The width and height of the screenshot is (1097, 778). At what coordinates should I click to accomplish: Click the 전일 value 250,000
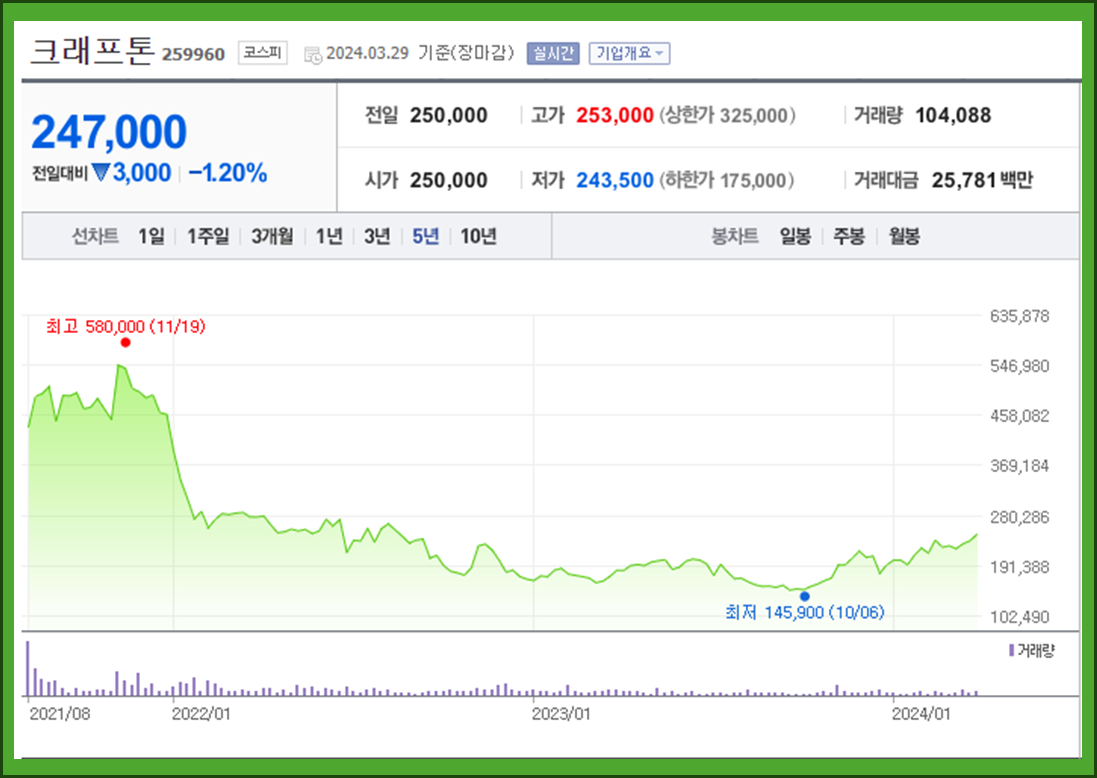pyautogui.click(x=448, y=115)
